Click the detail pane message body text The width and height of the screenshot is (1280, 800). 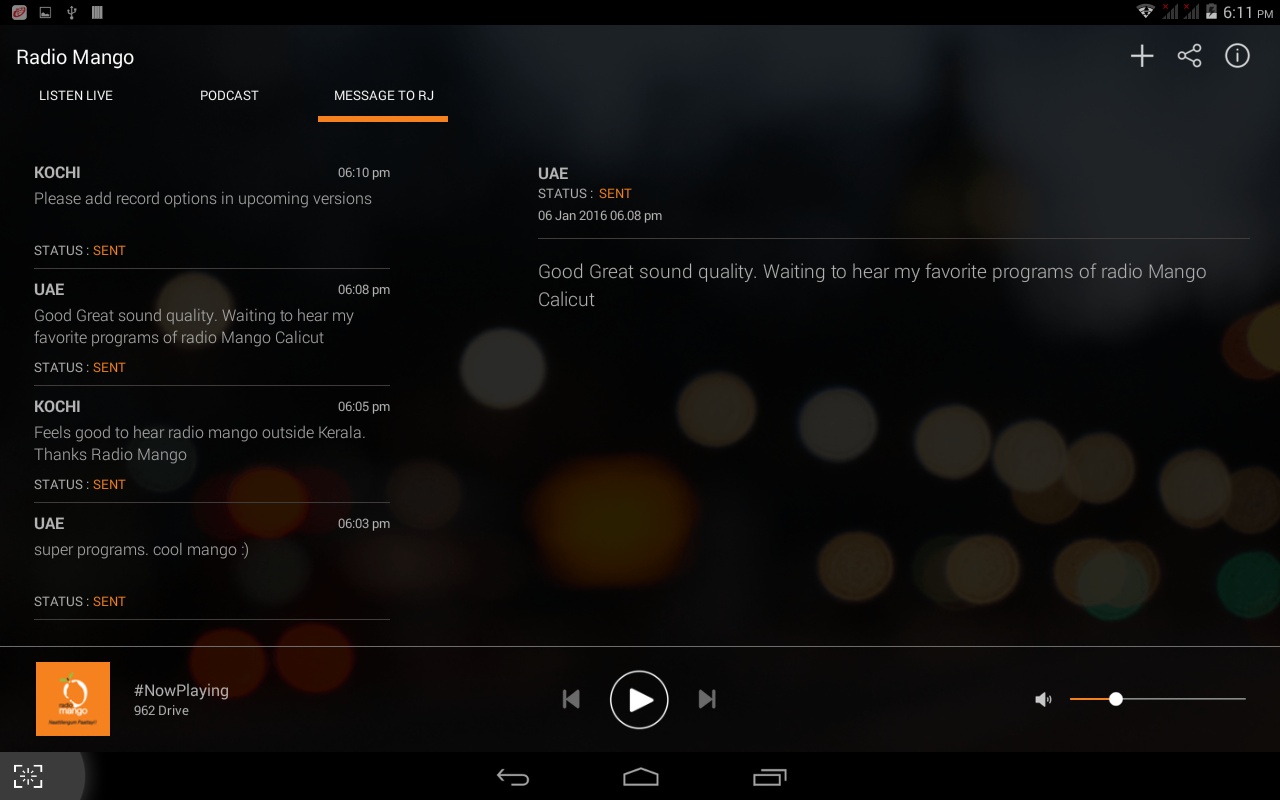[x=872, y=285]
